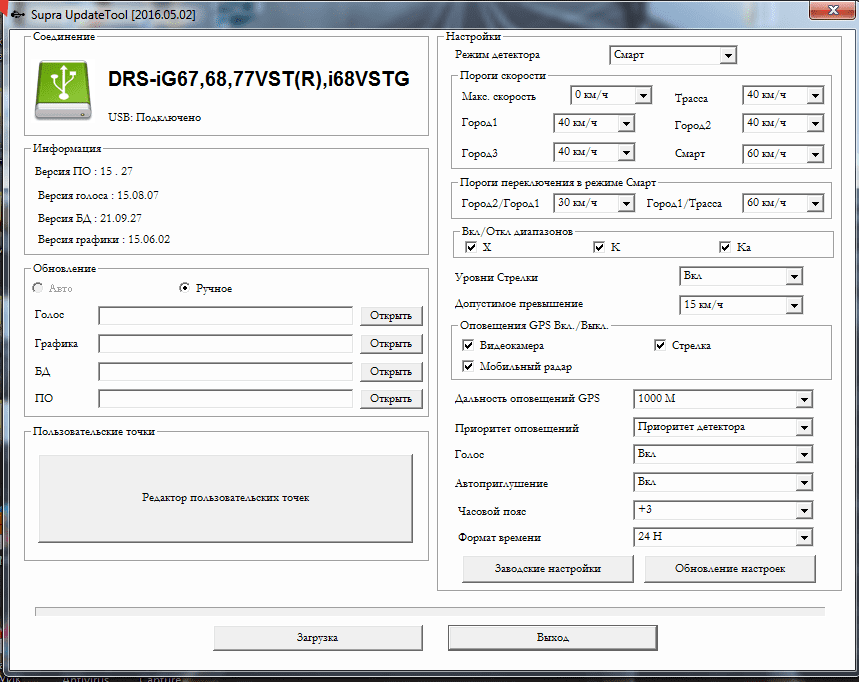Click Открыть button for the БД file
The height and width of the screenshot is (682, 859).
[390, 371]
